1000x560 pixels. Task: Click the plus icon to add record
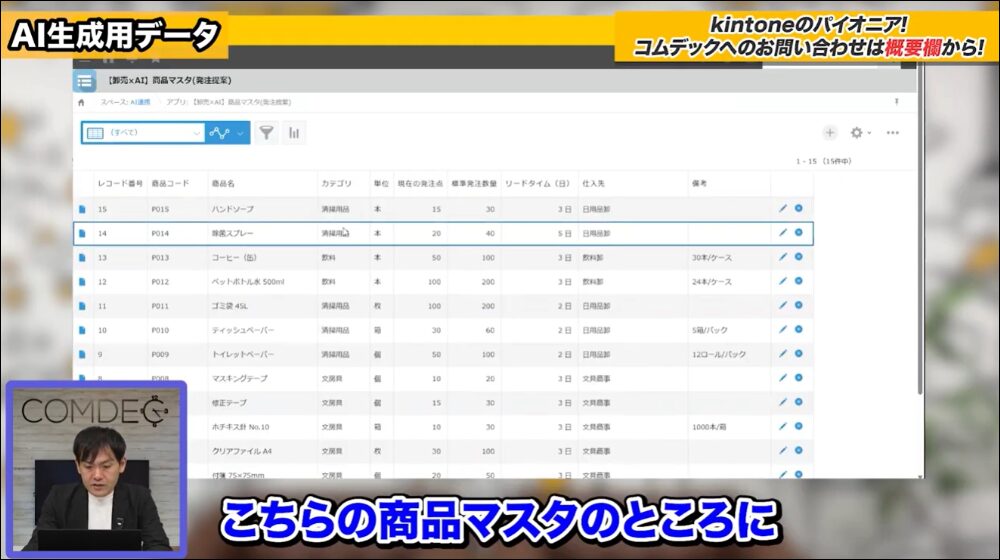(x=829, y=132)
